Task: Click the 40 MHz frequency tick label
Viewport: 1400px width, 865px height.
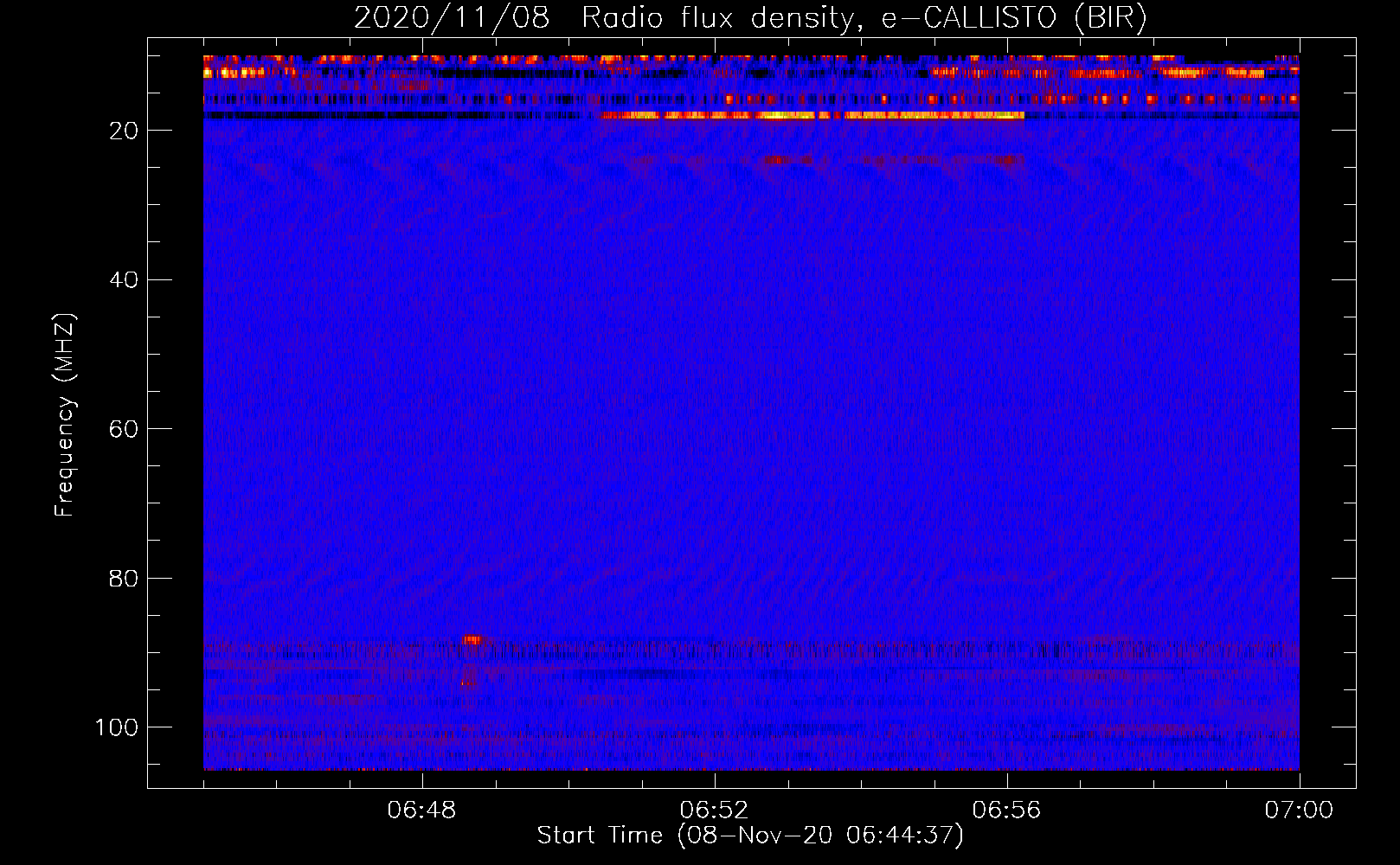Action: [124, 280]
